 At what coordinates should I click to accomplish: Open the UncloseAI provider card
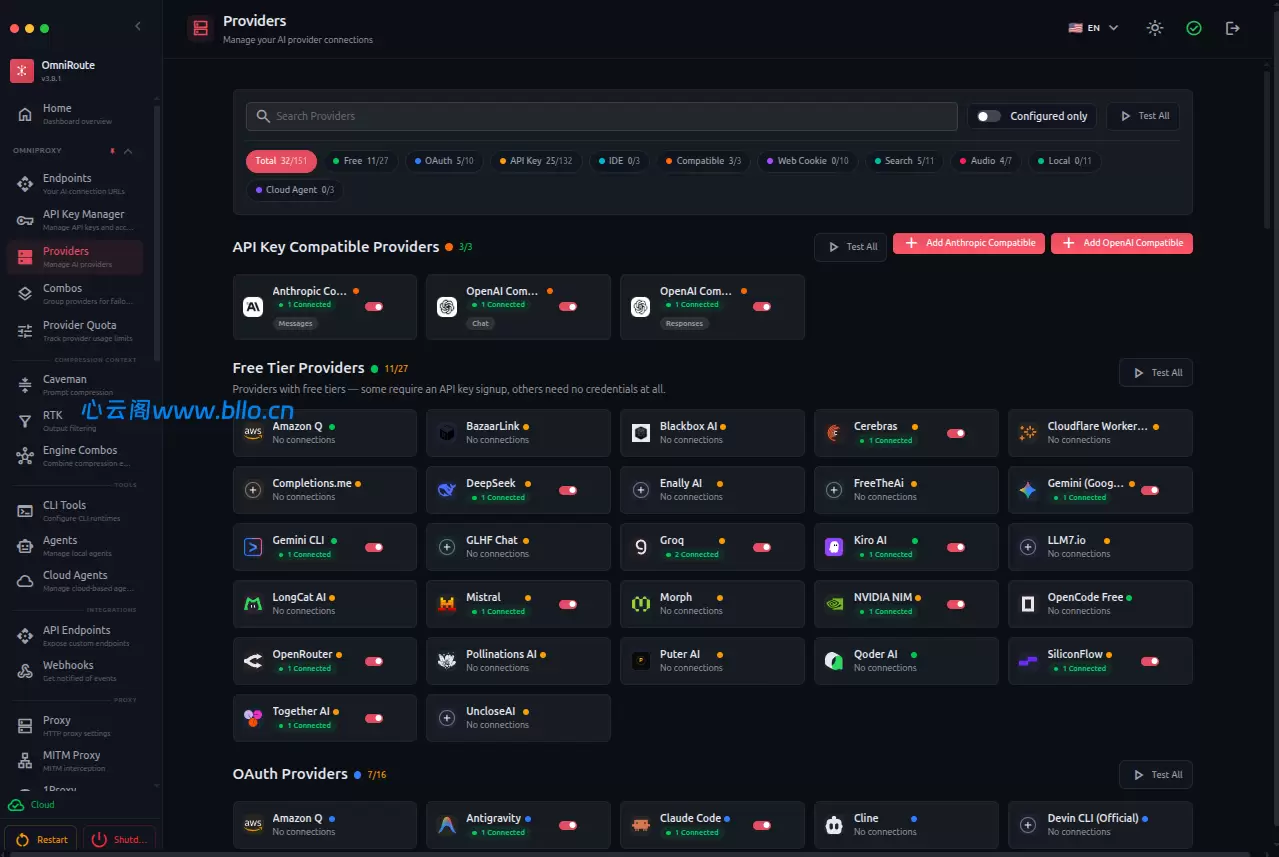coord(518,718)
